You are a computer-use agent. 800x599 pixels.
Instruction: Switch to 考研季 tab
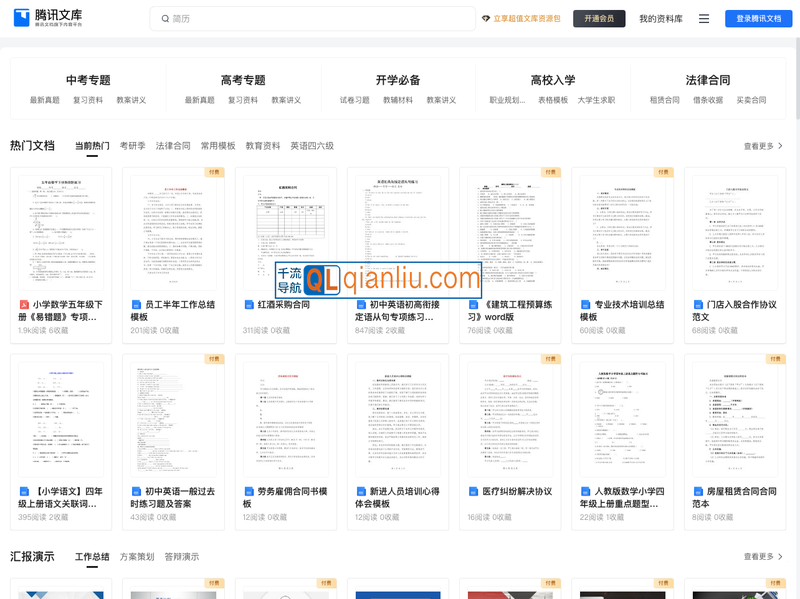click(132, 146)
